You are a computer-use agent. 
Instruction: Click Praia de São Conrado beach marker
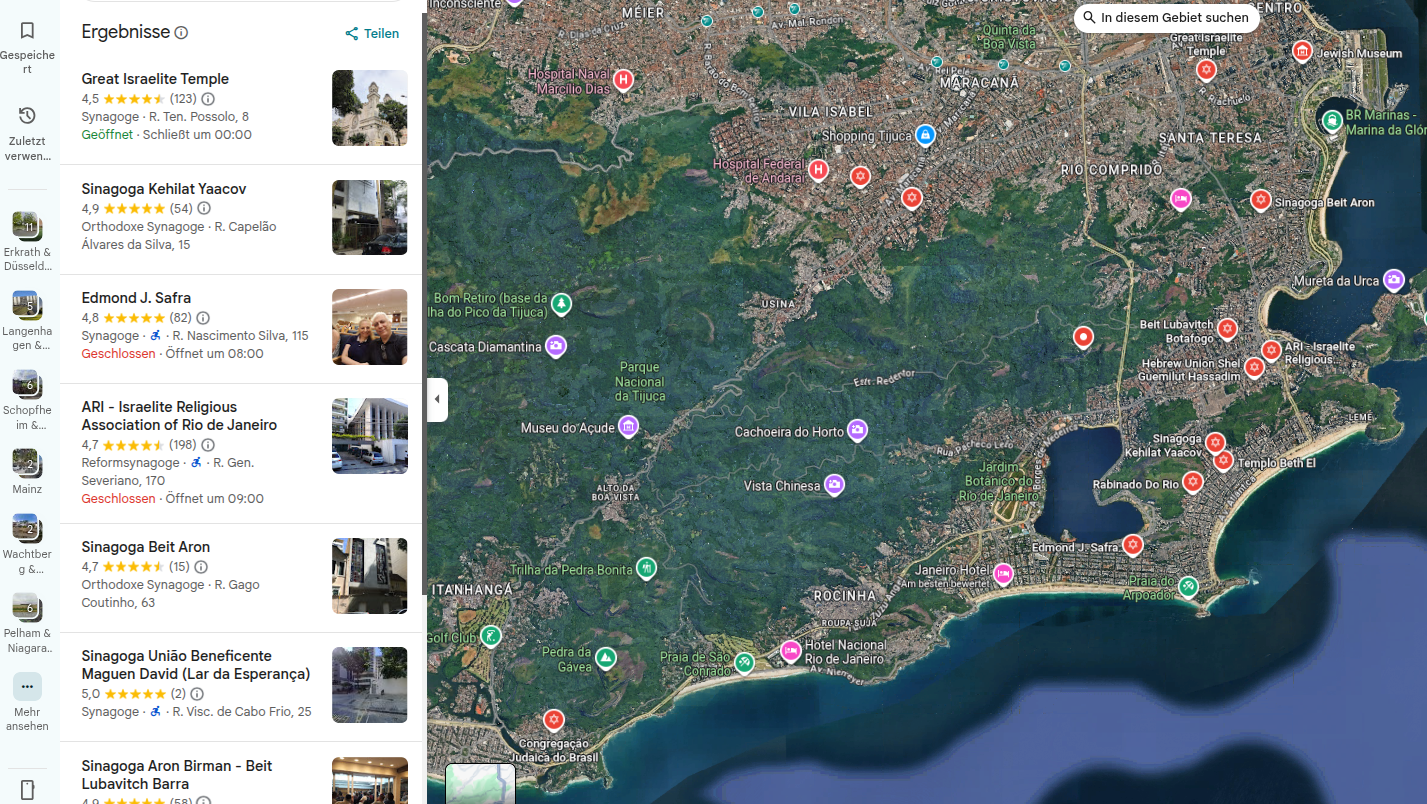(x=744, y=662)
